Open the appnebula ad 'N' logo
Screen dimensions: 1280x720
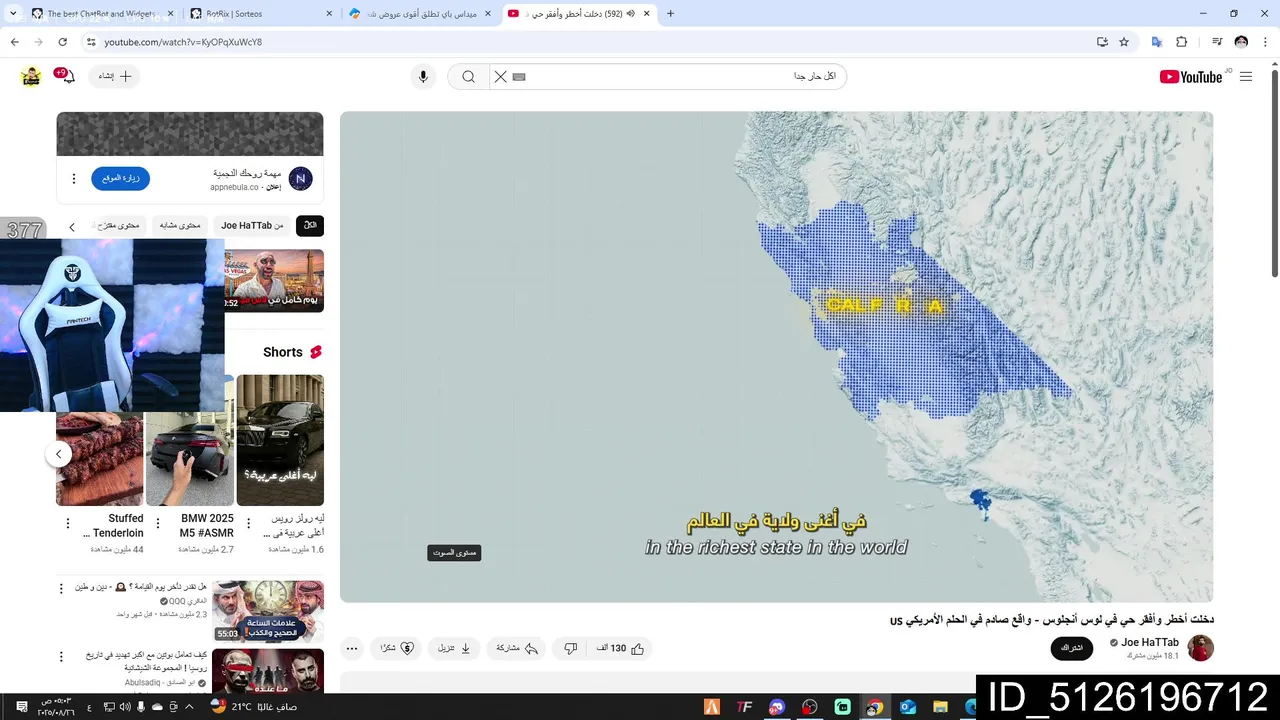(300, 179)
